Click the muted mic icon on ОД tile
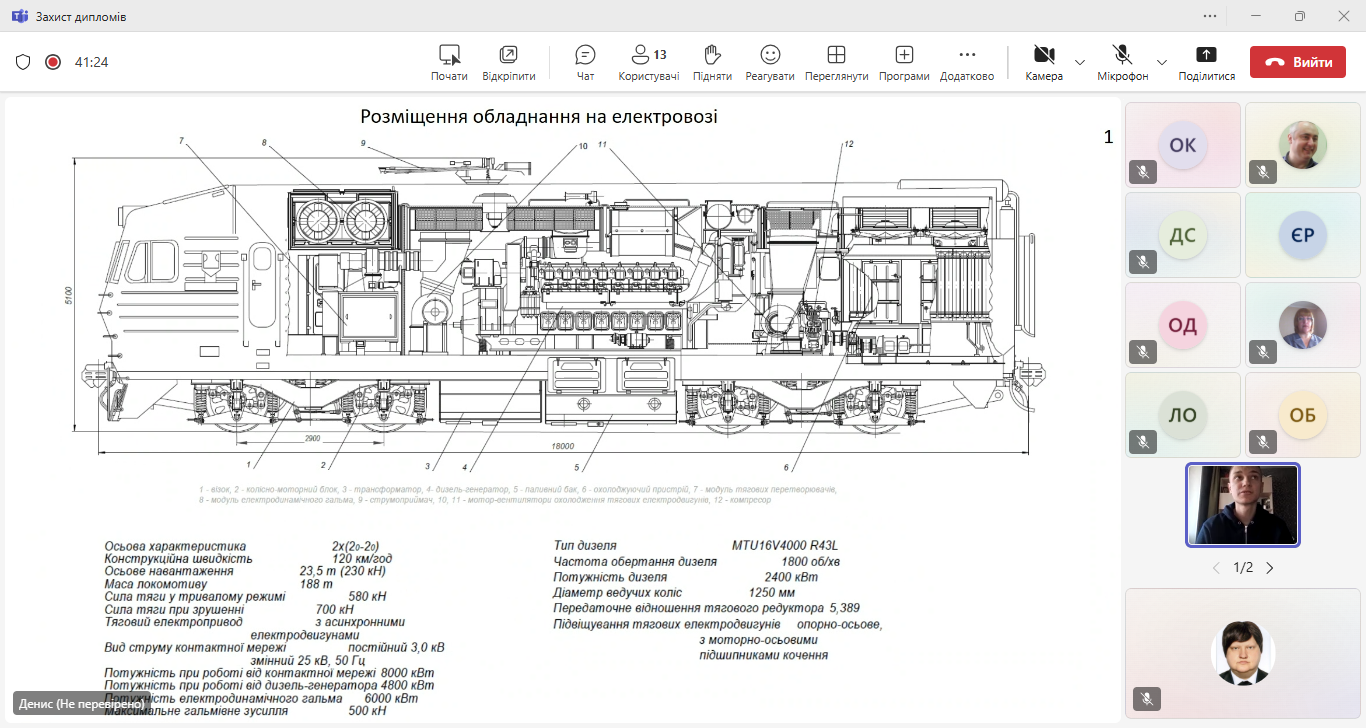The image size is (1366, 728). click(1144, 351)
